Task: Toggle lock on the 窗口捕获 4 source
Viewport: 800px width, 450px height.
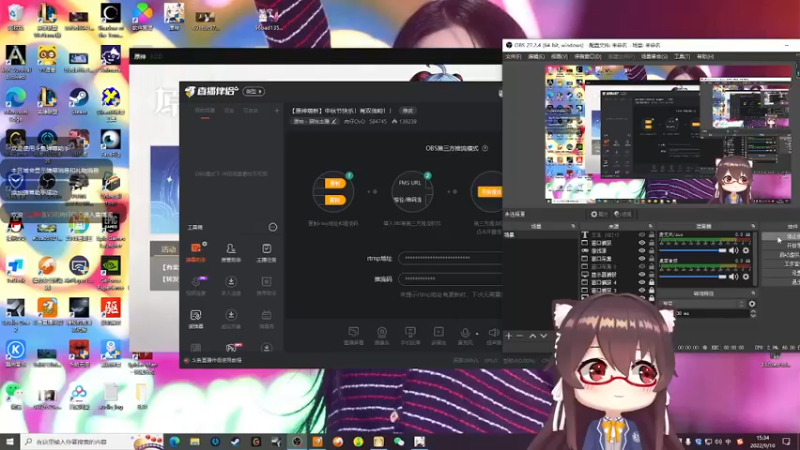Action: tap(652, 282)
